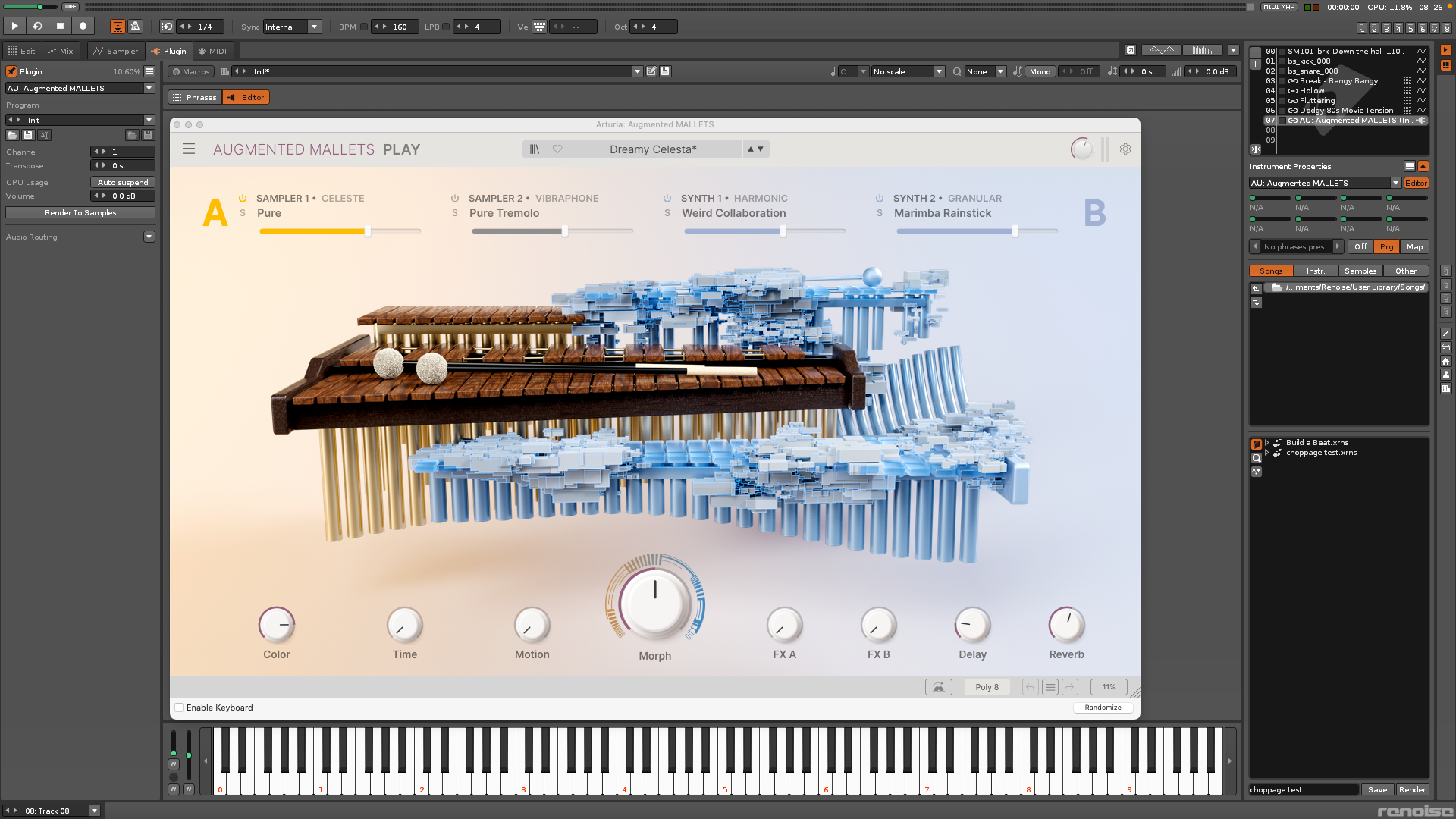The height and width of the screenshot is (819, 1456).
Task: Click the Dreamy Celesta* preset name
Action: click(x=653, y=149)
